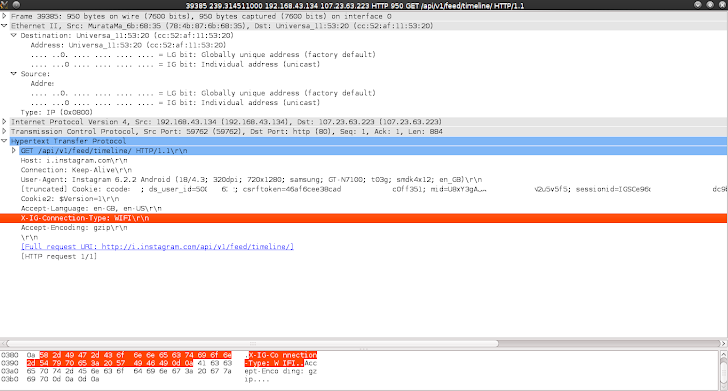Select the [HTTP request 1/1] line
This screenshot has width=728, height=391.
59,256
